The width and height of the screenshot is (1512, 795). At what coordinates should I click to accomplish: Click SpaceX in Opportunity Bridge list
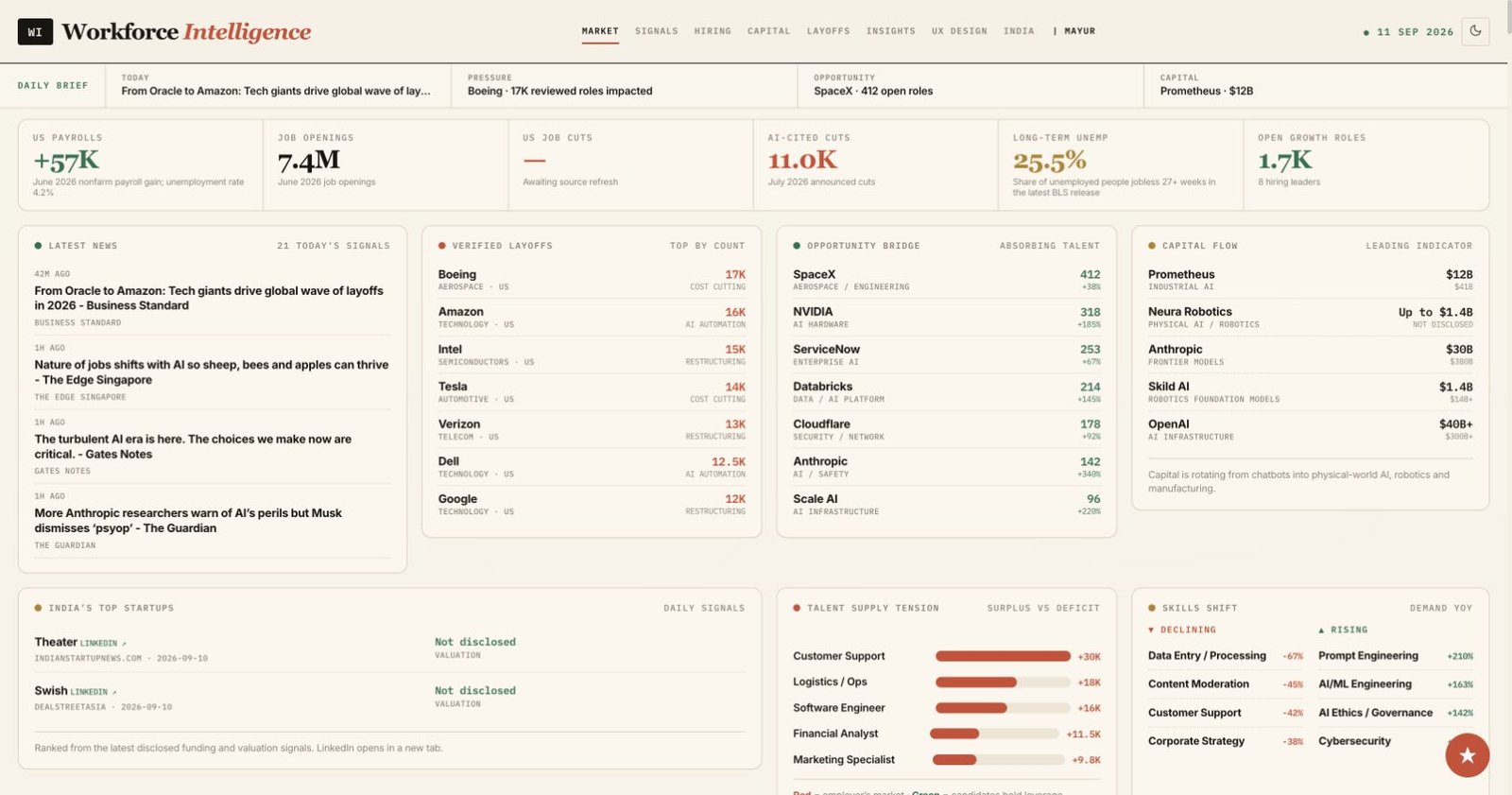pyautogui.click(x=947, y=280)
